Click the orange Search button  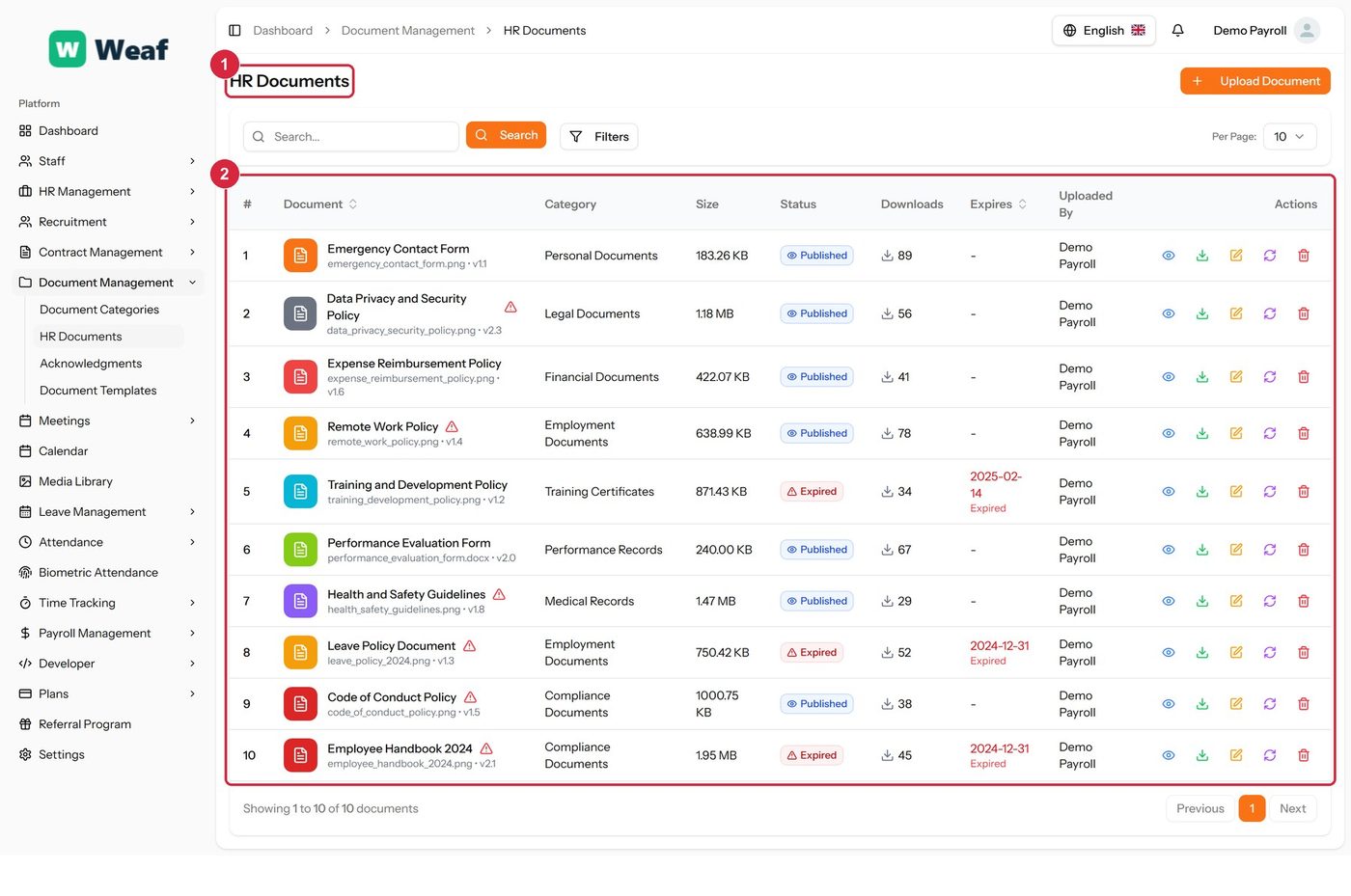pyautogui.click(x=506, y=135)
